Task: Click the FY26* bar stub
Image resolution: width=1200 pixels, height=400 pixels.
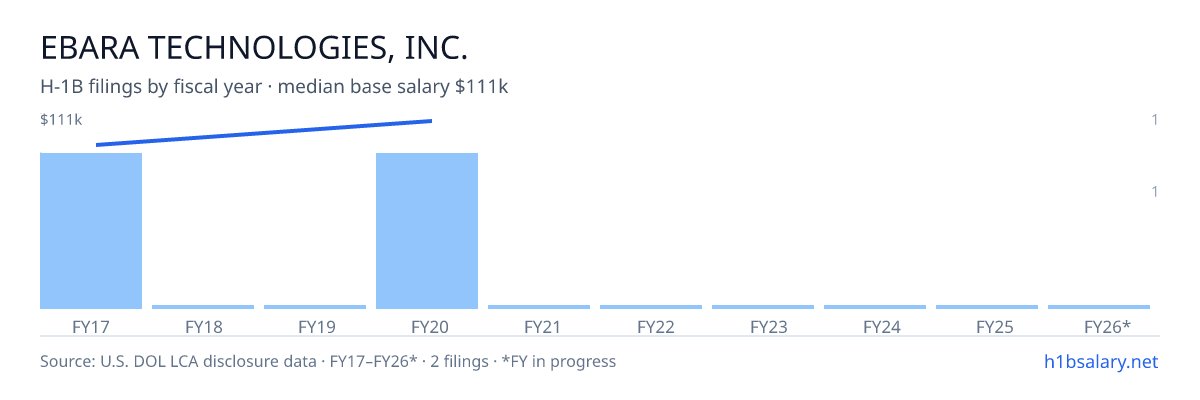Action: pos(1099,307)
